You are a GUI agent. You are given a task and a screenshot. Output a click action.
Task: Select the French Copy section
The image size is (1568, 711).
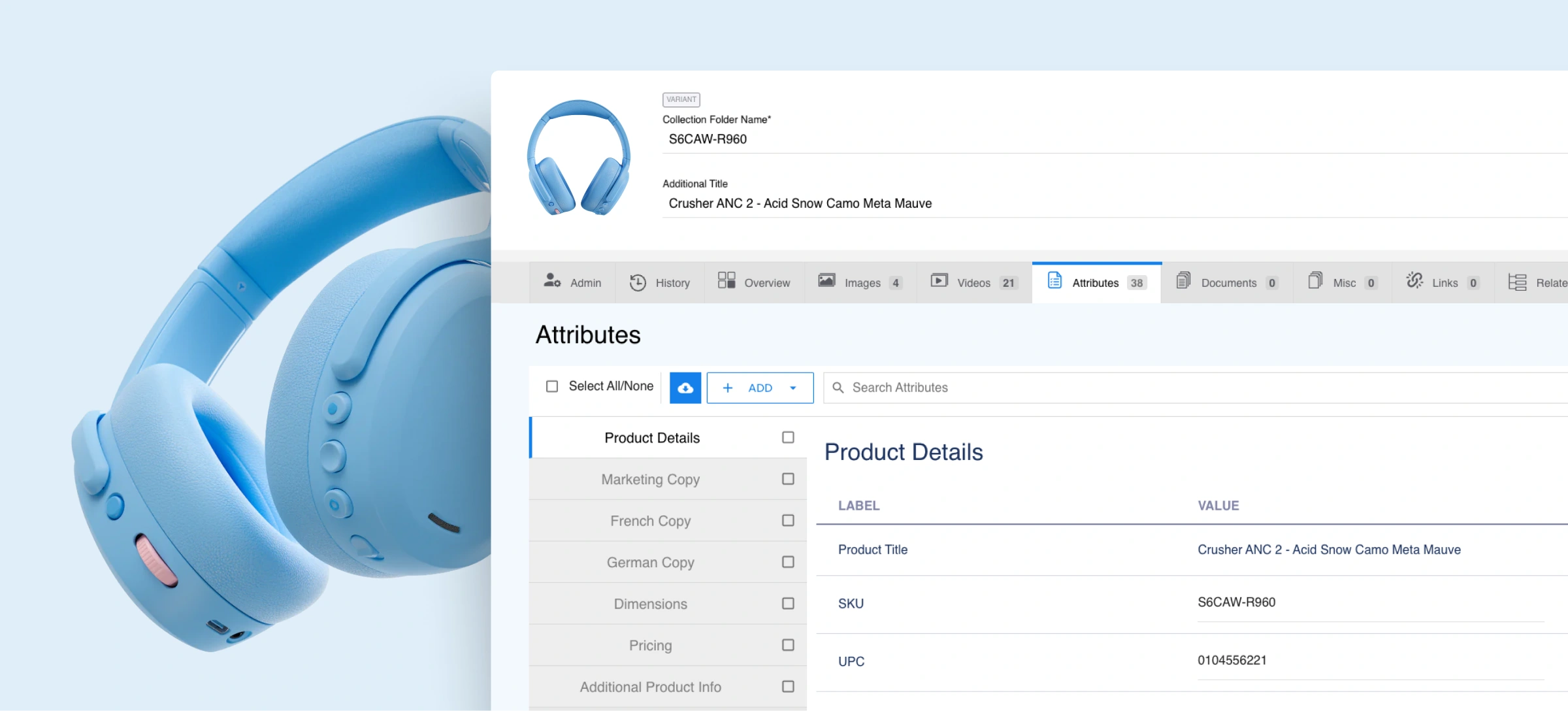click(x=650, y=521)
